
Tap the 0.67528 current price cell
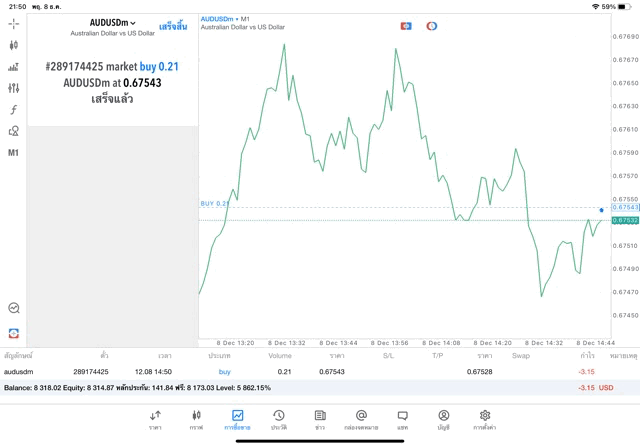(x=480, y=372)
